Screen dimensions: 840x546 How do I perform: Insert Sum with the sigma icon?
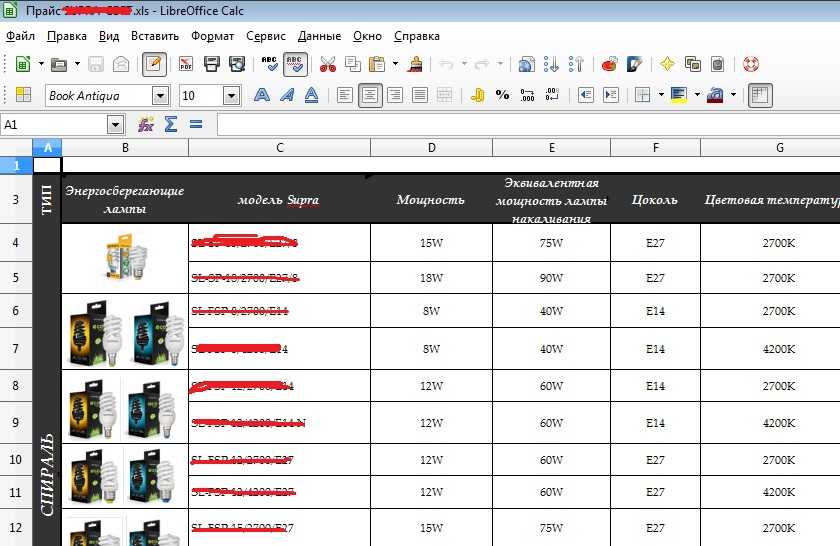point(171,125)
